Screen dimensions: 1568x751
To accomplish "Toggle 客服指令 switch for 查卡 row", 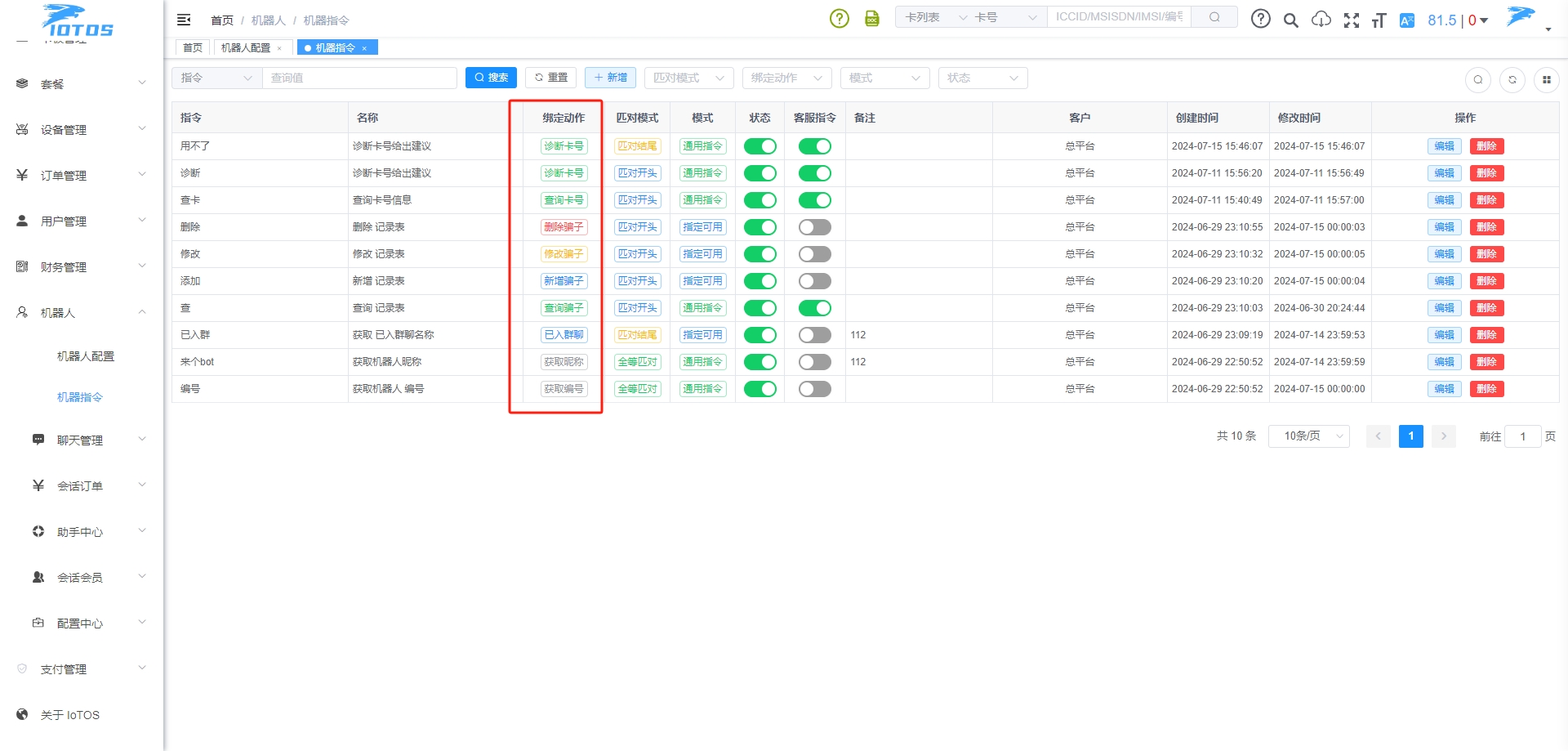I will coord(815,200).
